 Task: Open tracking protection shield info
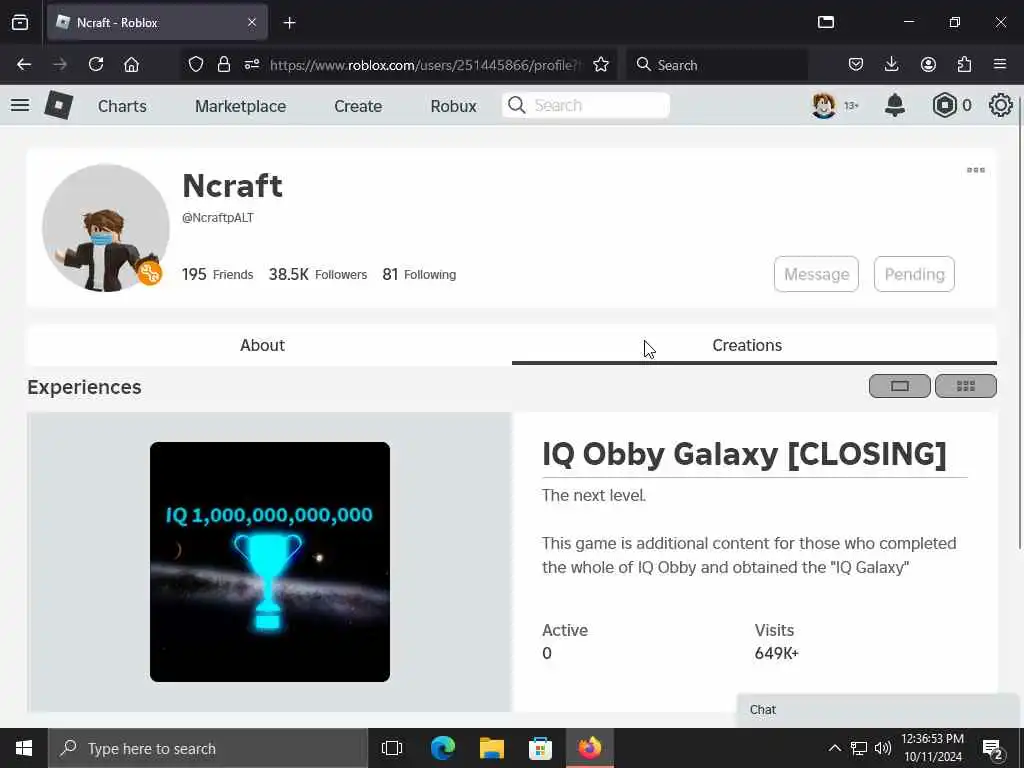click(196, 65)
